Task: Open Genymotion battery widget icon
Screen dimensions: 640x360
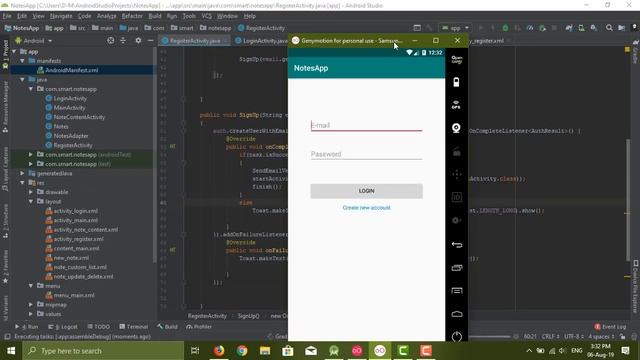Action: click(456, 82)
